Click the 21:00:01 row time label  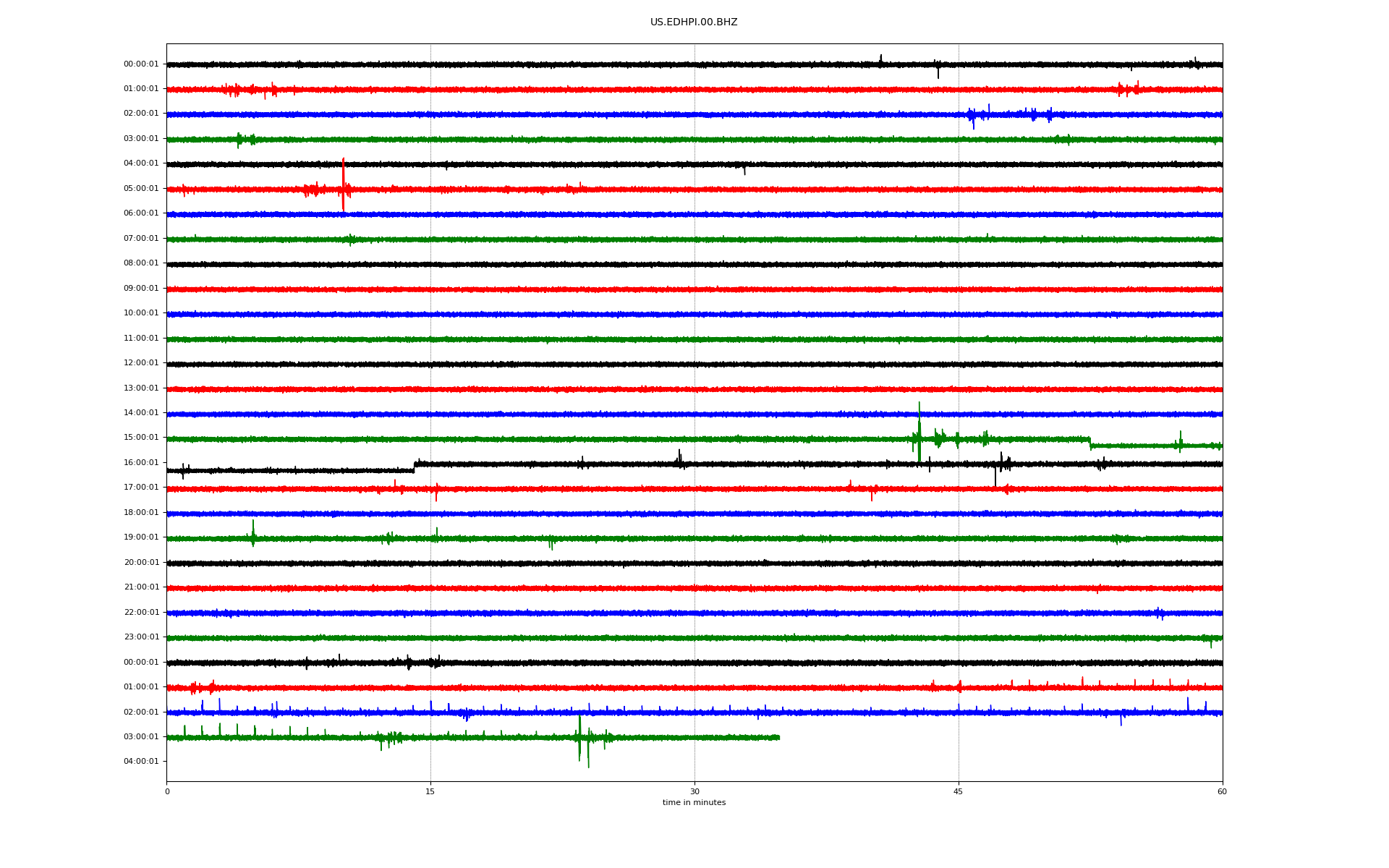click(141, 587)
